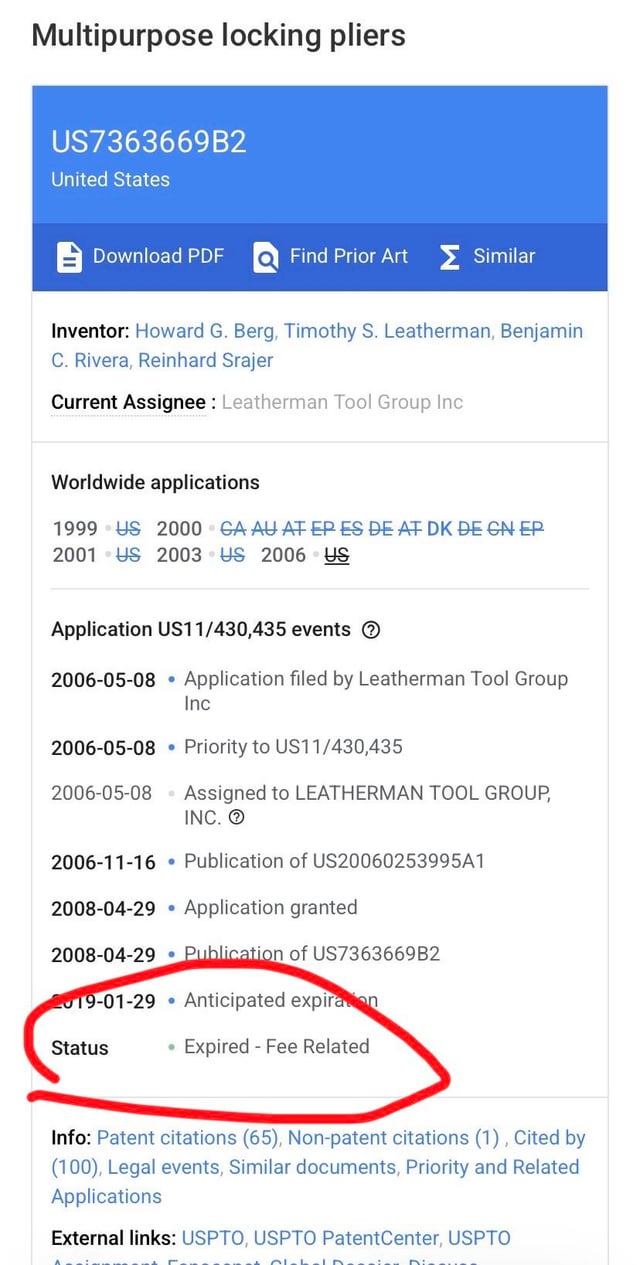Image resolution: width=640 pixels, height=1265 pixels.
Task: Open the CA worldwide application link
Action: coord(233,528)
